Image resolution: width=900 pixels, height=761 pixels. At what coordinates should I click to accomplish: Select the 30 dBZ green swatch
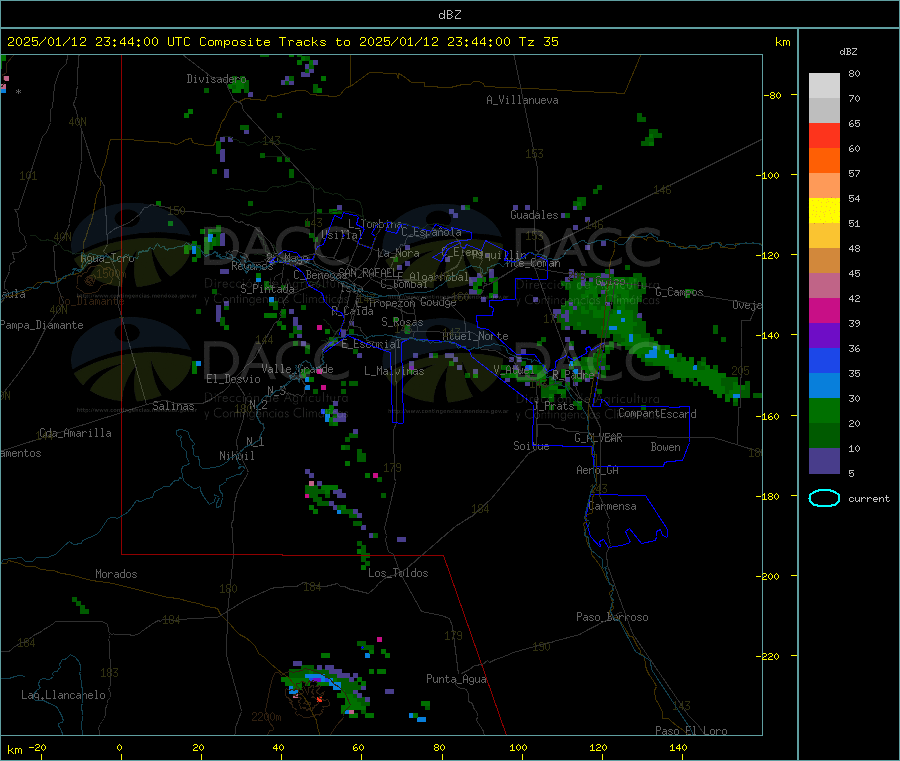tap(824, 410)
